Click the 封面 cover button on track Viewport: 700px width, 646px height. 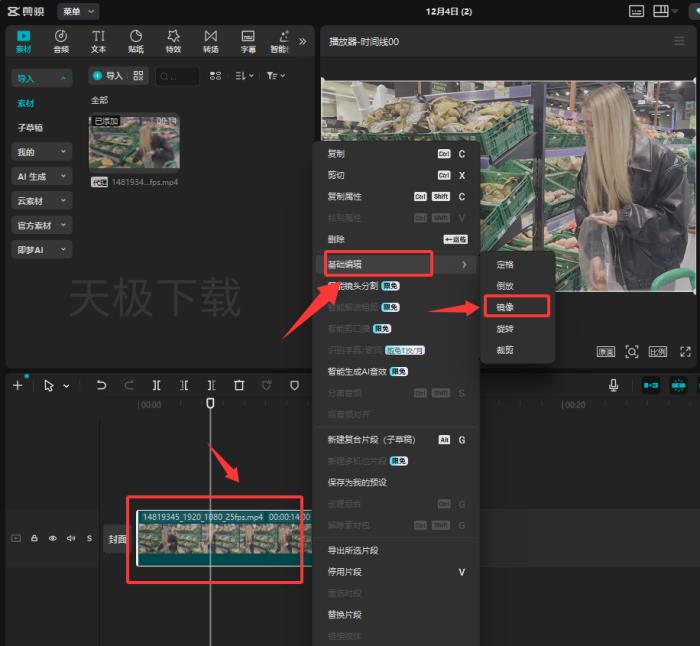pyautogui.click(x=117, y=539)
